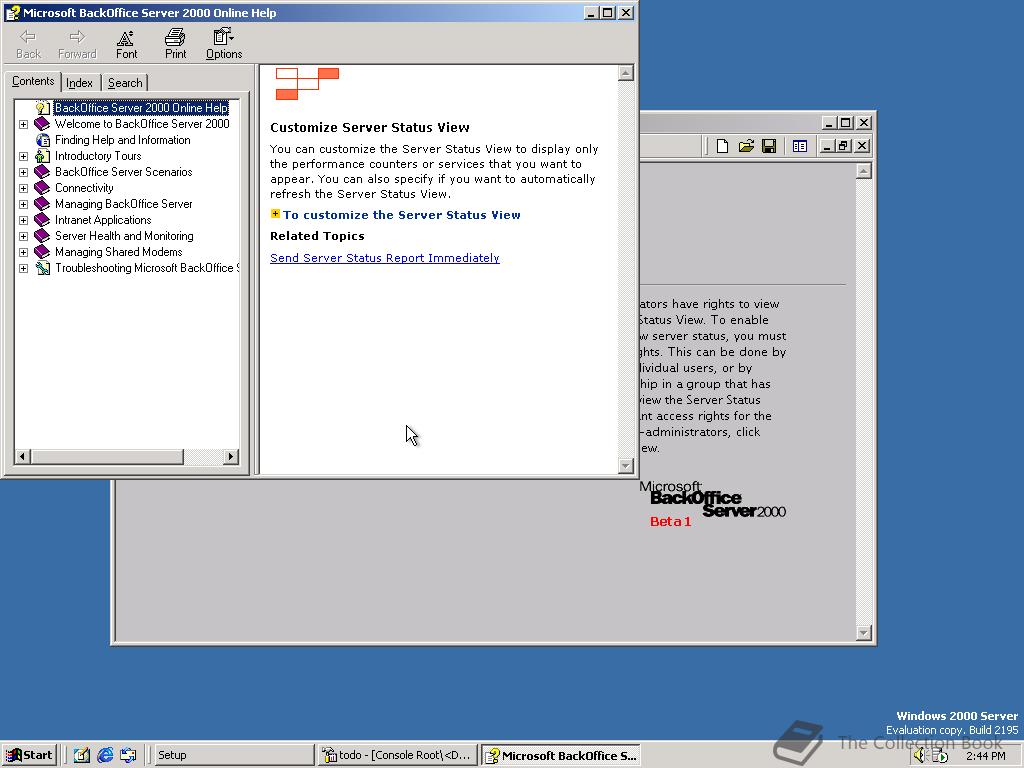Click up arrow of help topic scrollbar
1024x768 pixels.
point(626,72)
